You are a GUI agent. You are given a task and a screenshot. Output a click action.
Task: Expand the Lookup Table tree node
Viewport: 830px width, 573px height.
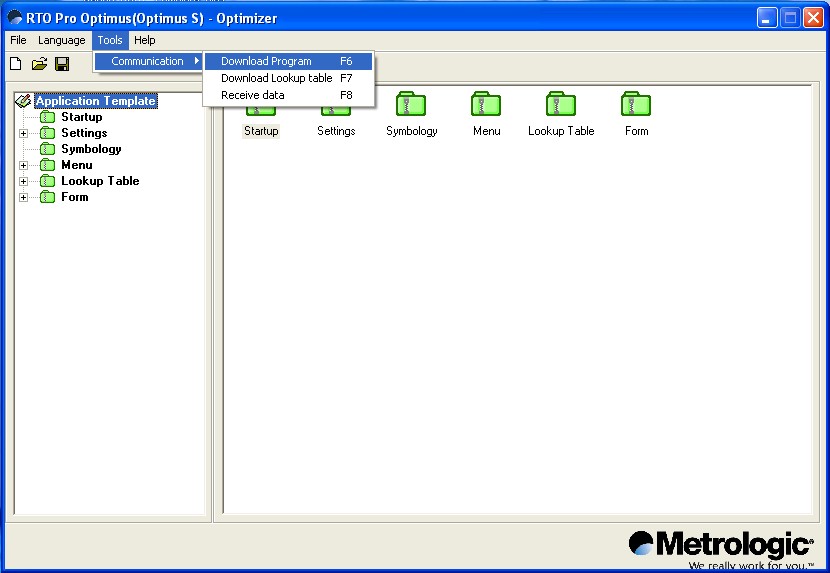24,181
